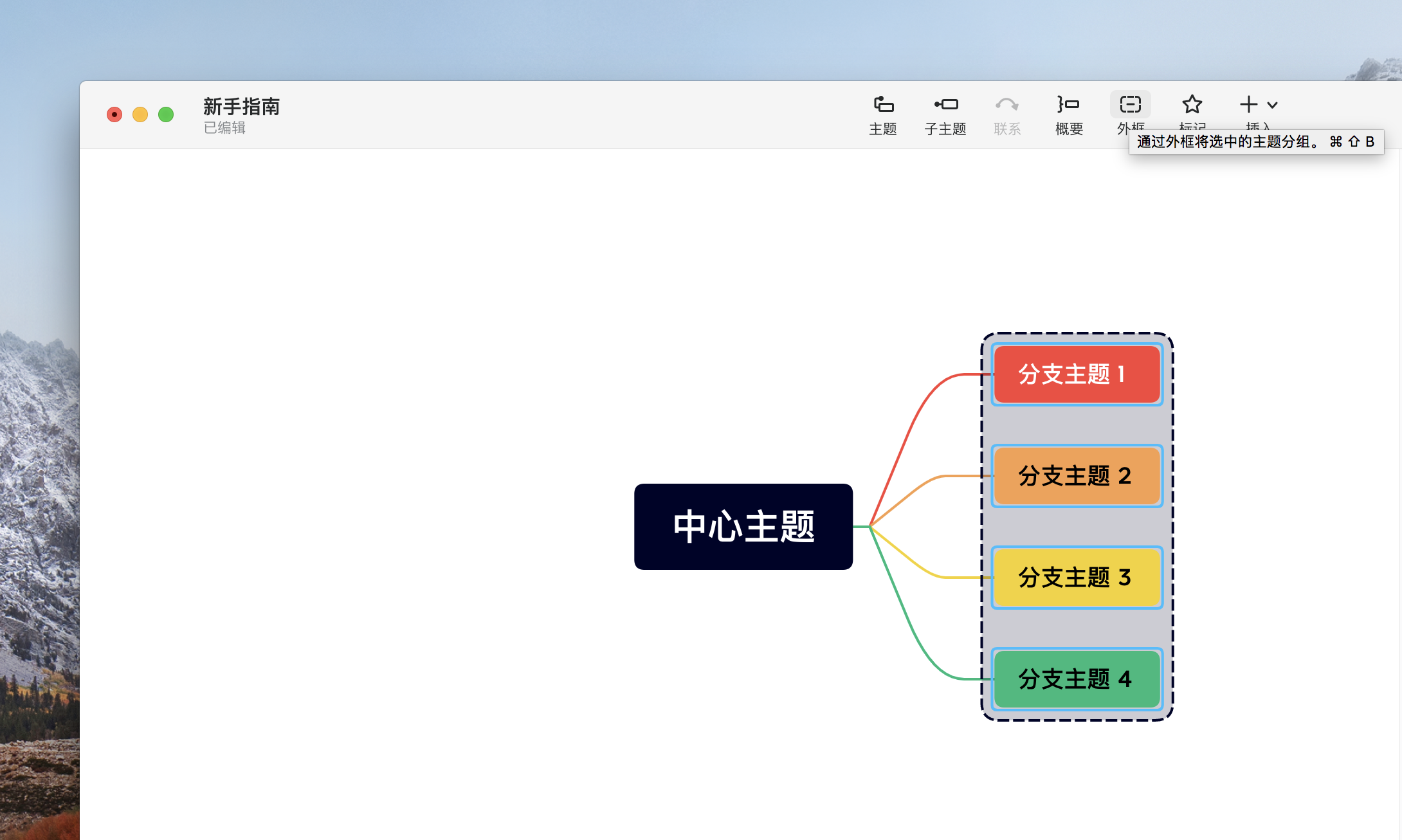The width and height of the screenshot is (1402, 840).
Task: Expand the chevron next to the plus icon
Action: (x=1272, y=105)
